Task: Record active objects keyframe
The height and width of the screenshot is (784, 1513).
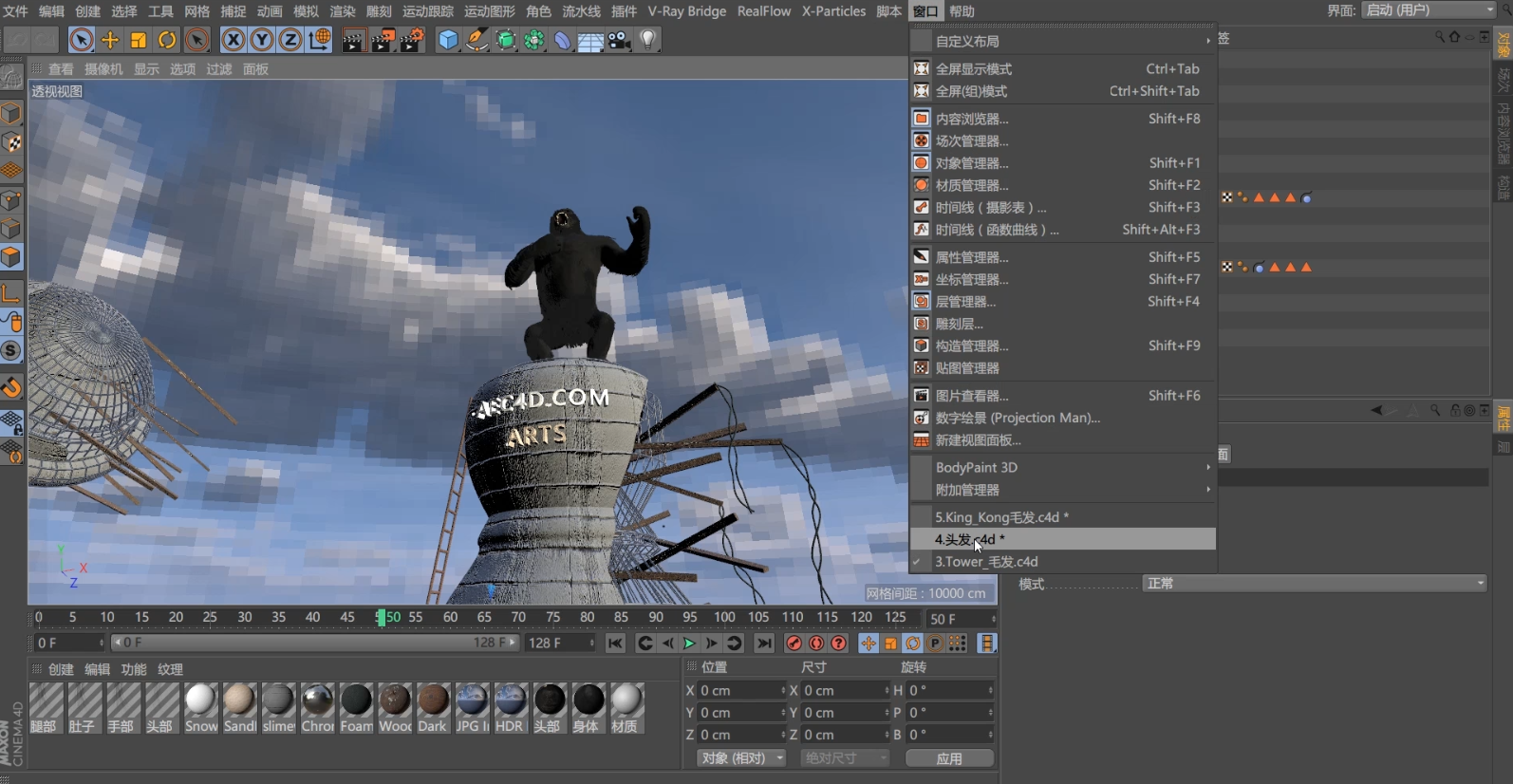Action: click(x=794, y=644)
